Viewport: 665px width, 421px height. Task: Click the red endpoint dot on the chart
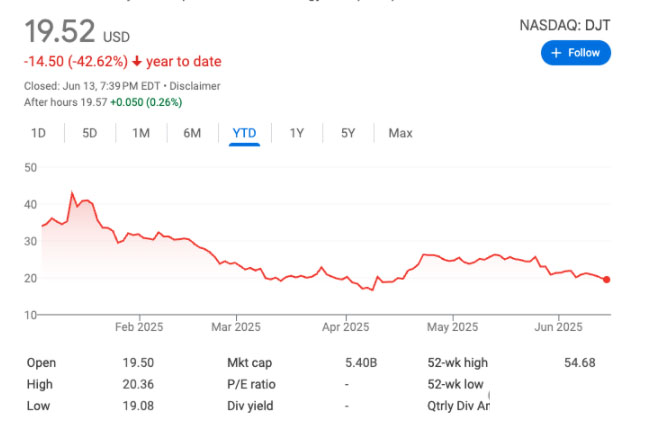click(607, 280)
